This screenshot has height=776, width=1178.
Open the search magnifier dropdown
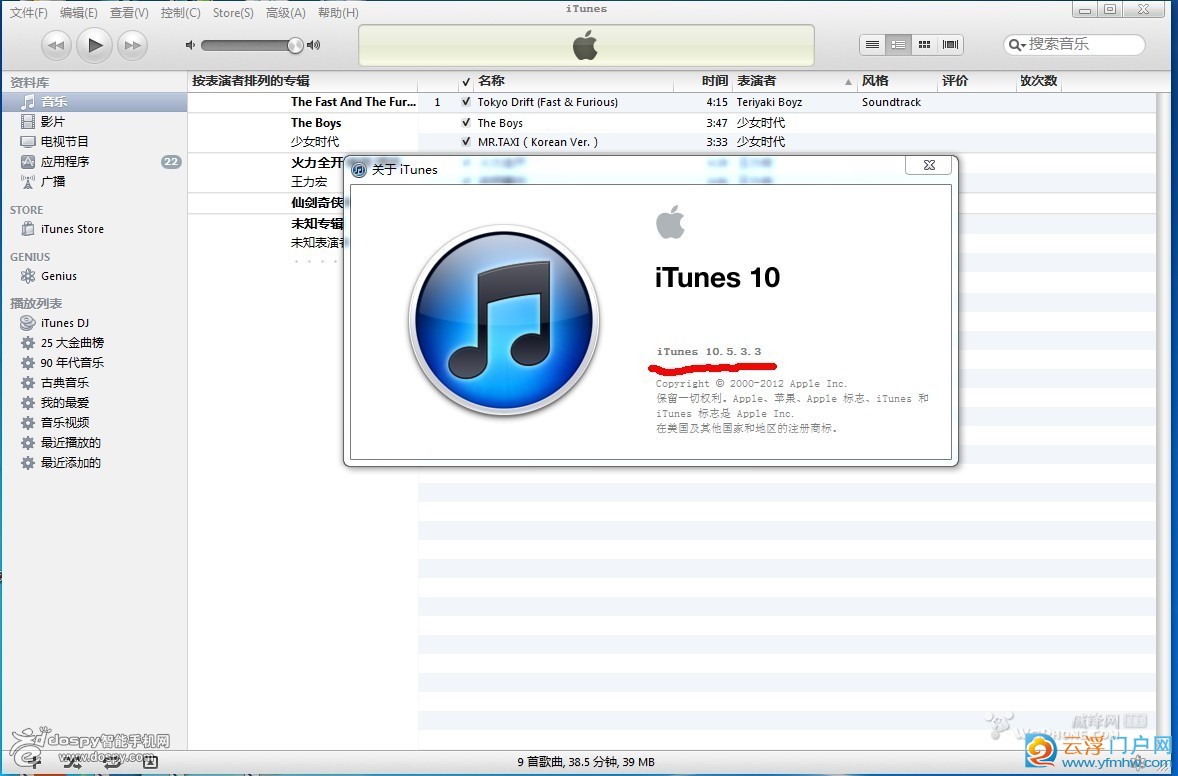(x=1017, y=45)
